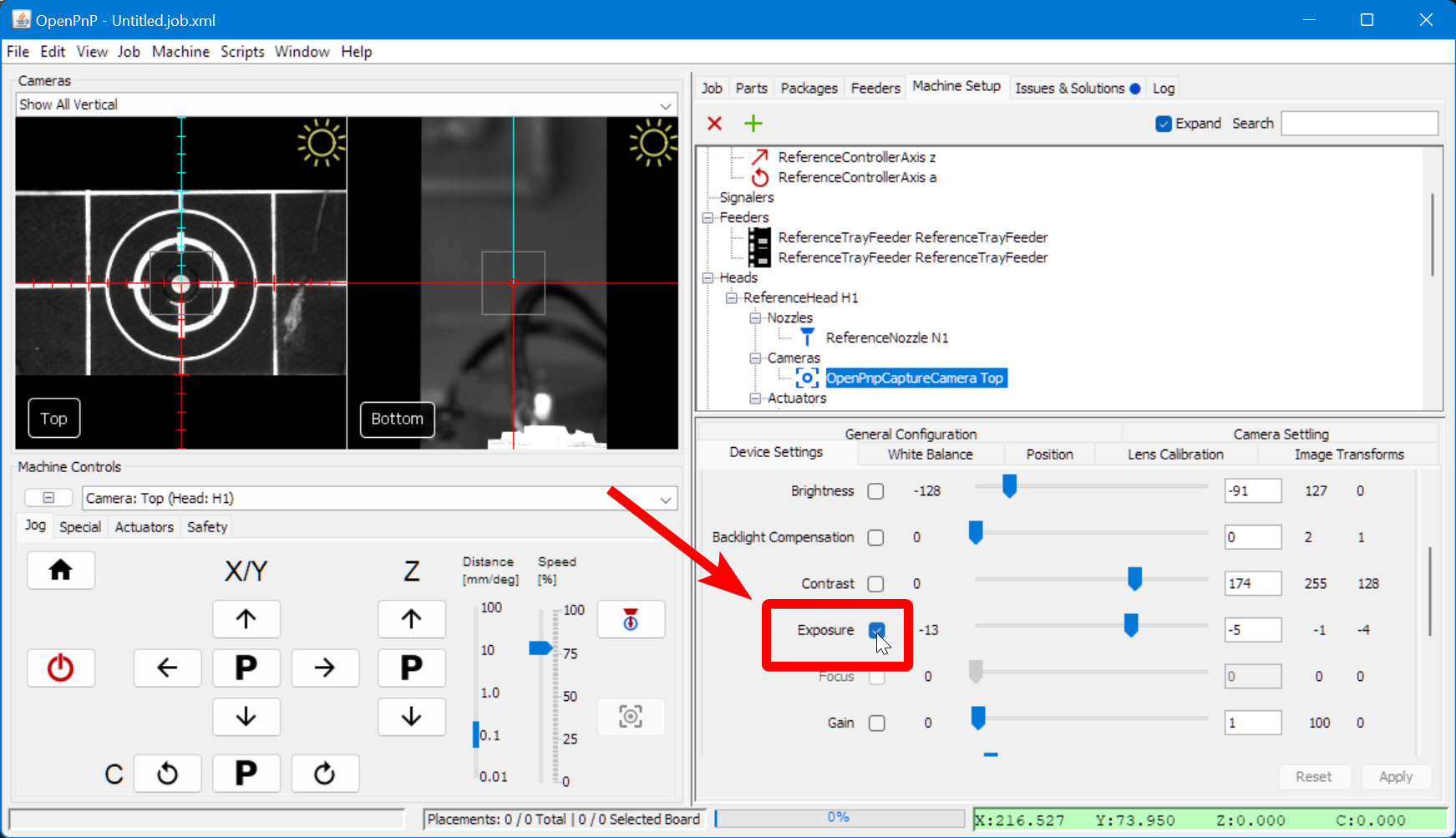Screen dimensions: 1456x838
Task: Rotate counterclockwise with the left rotation arrow
Action: tap(167, 773)
